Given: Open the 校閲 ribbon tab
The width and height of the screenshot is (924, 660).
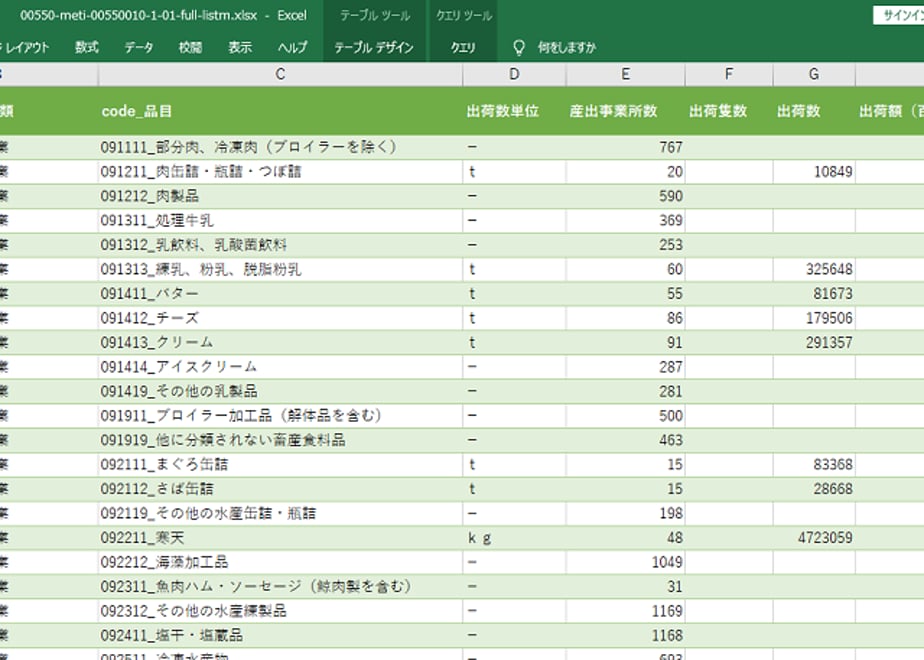Looking at the screenshot, I should (190, 48).
